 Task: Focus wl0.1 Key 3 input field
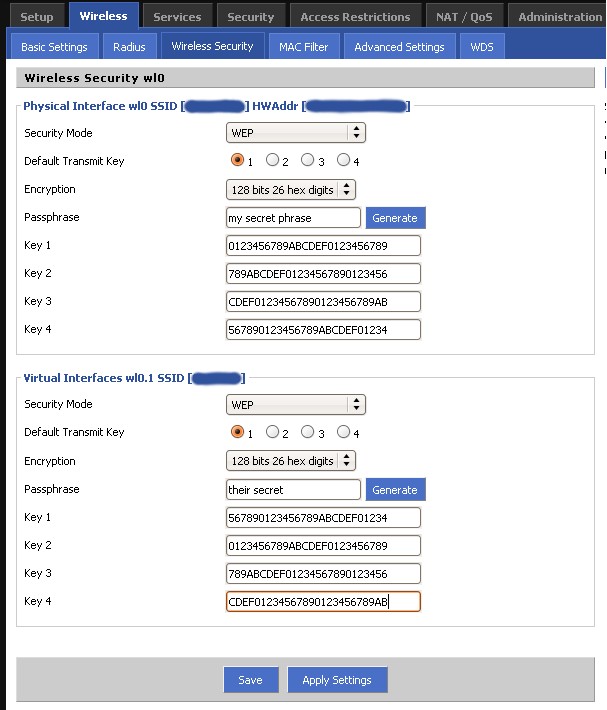pyautogui.click(x=323, y=574)
